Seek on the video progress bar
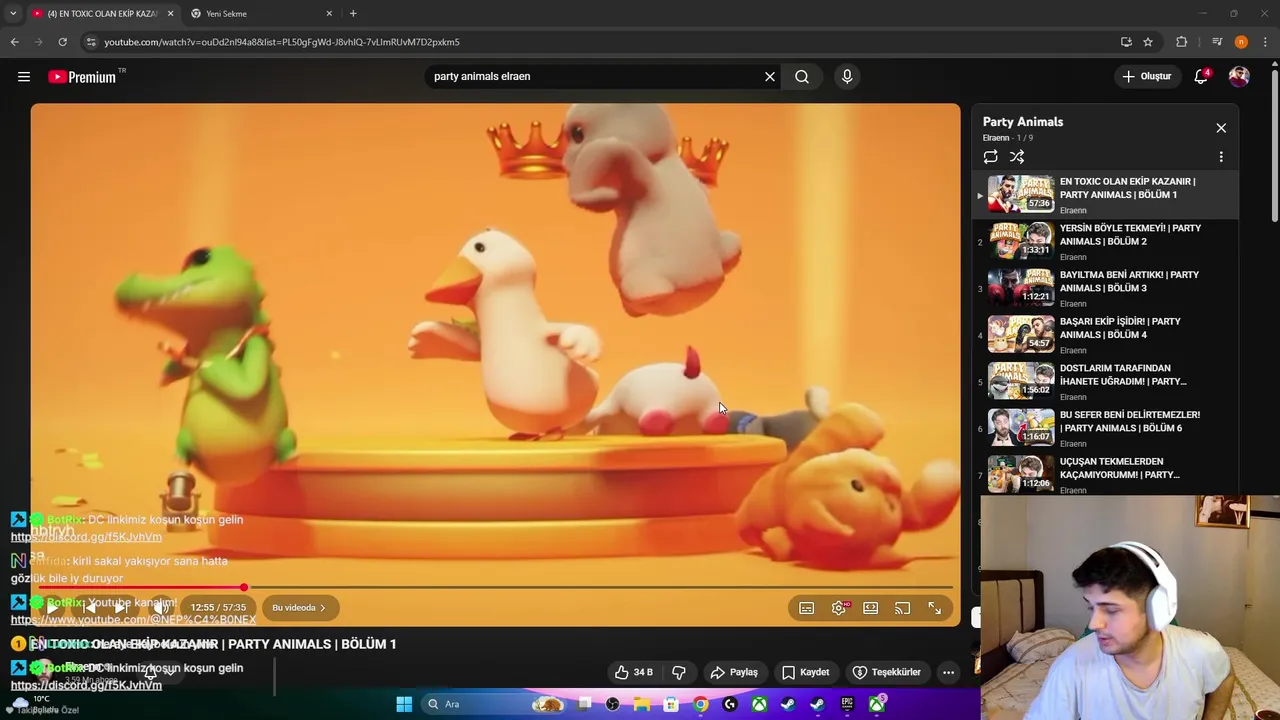Image resolution: width=1280 pixels, height=720 pixels. [x=495, y=587]
